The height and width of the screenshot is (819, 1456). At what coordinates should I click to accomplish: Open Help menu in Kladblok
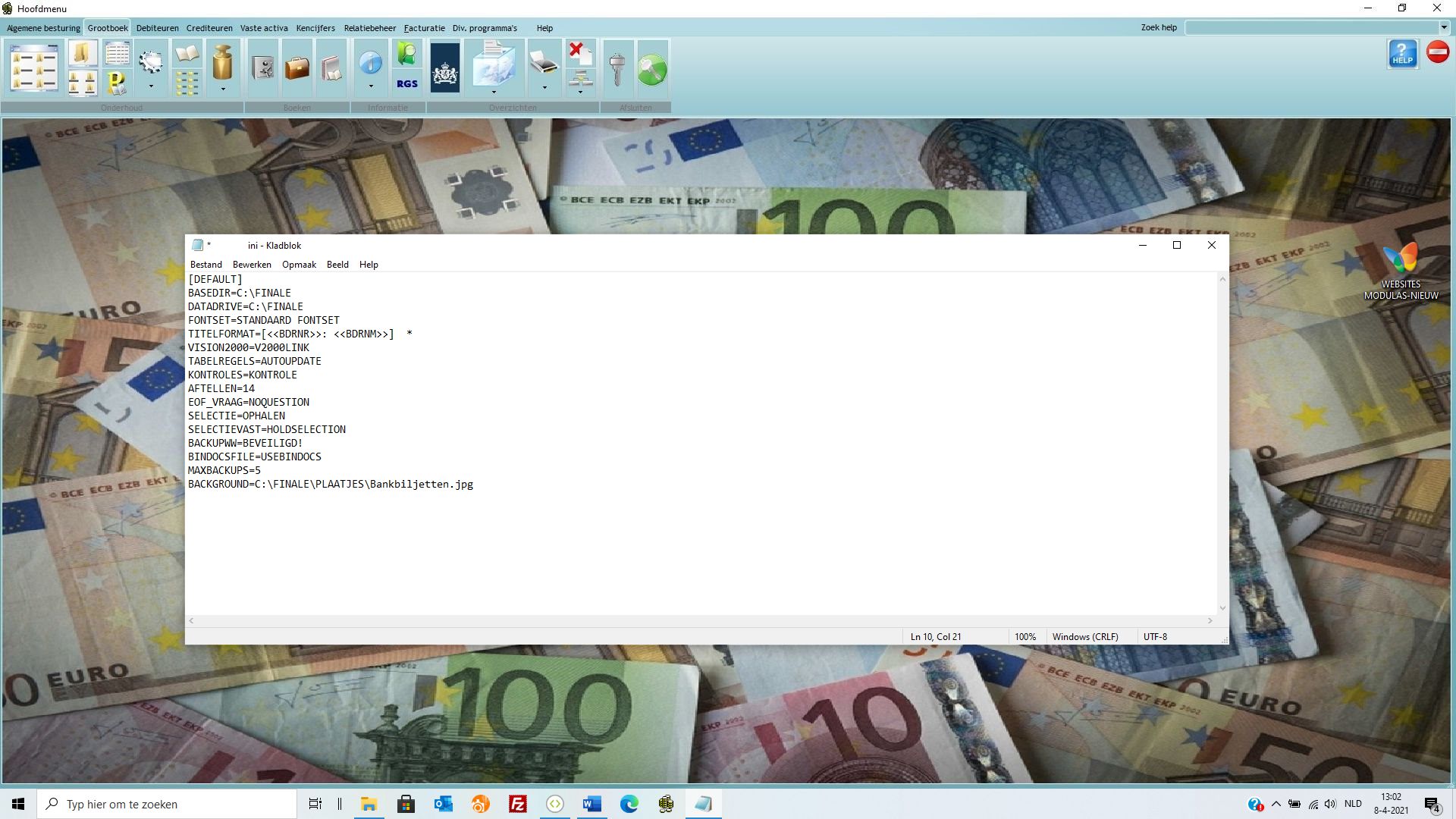(369, 265)
